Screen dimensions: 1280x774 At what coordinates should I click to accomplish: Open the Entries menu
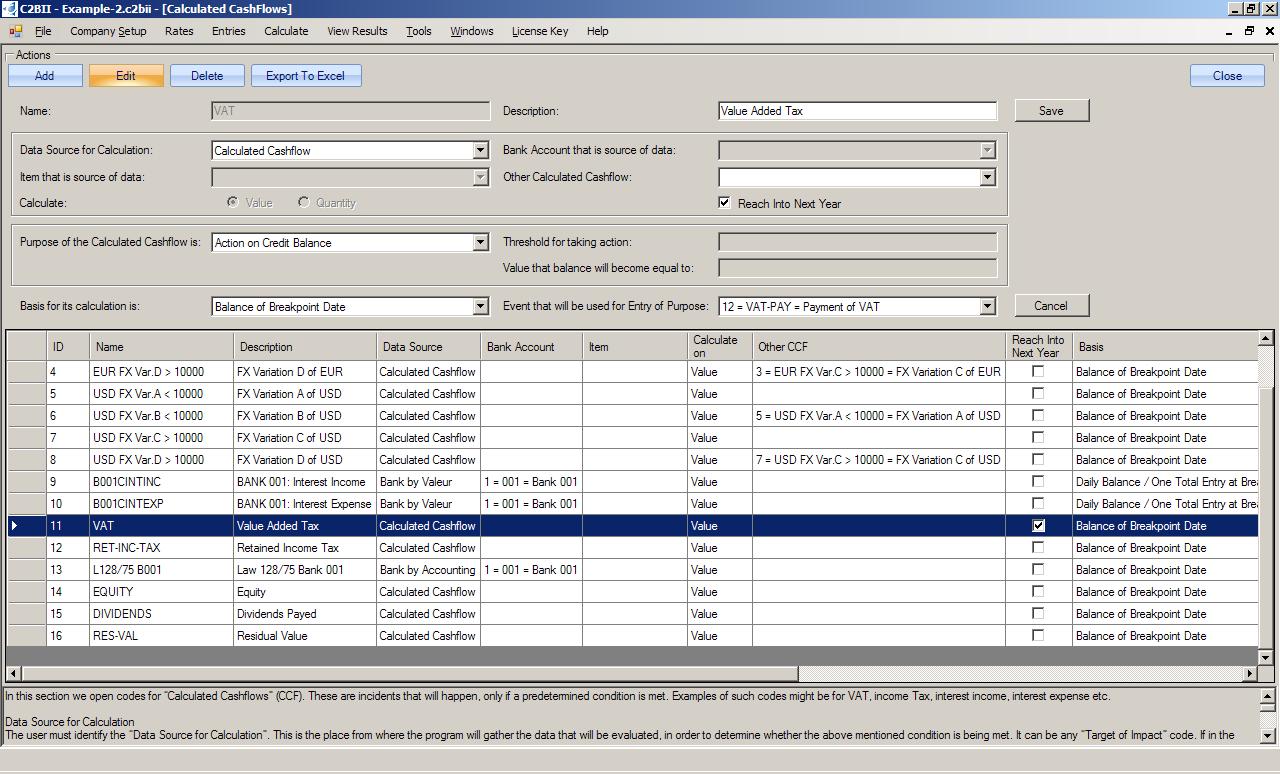(x=228, y=31)
